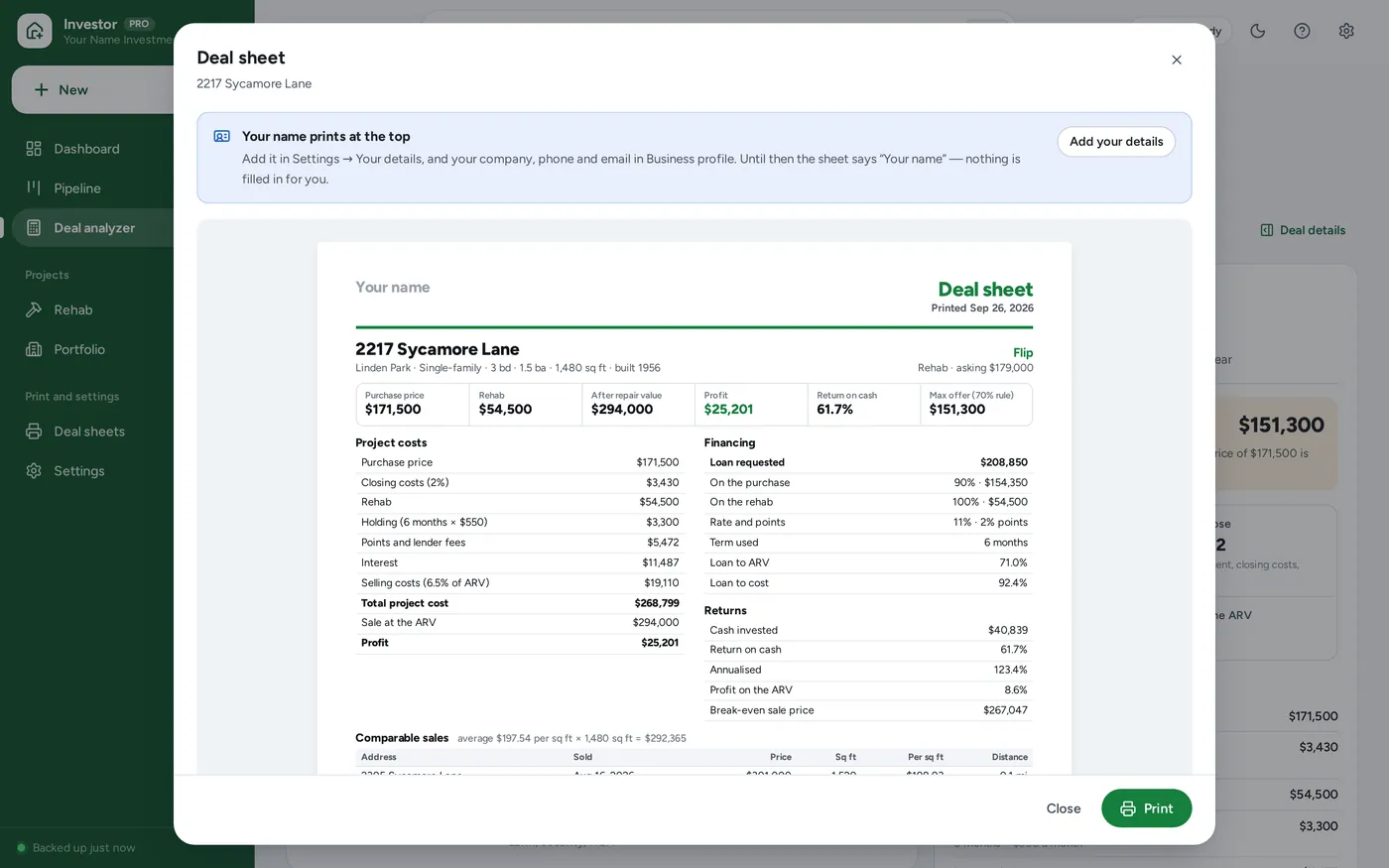Create a new item with the New button
This screenshot has width=1389, height=868.
coord(93,89)
